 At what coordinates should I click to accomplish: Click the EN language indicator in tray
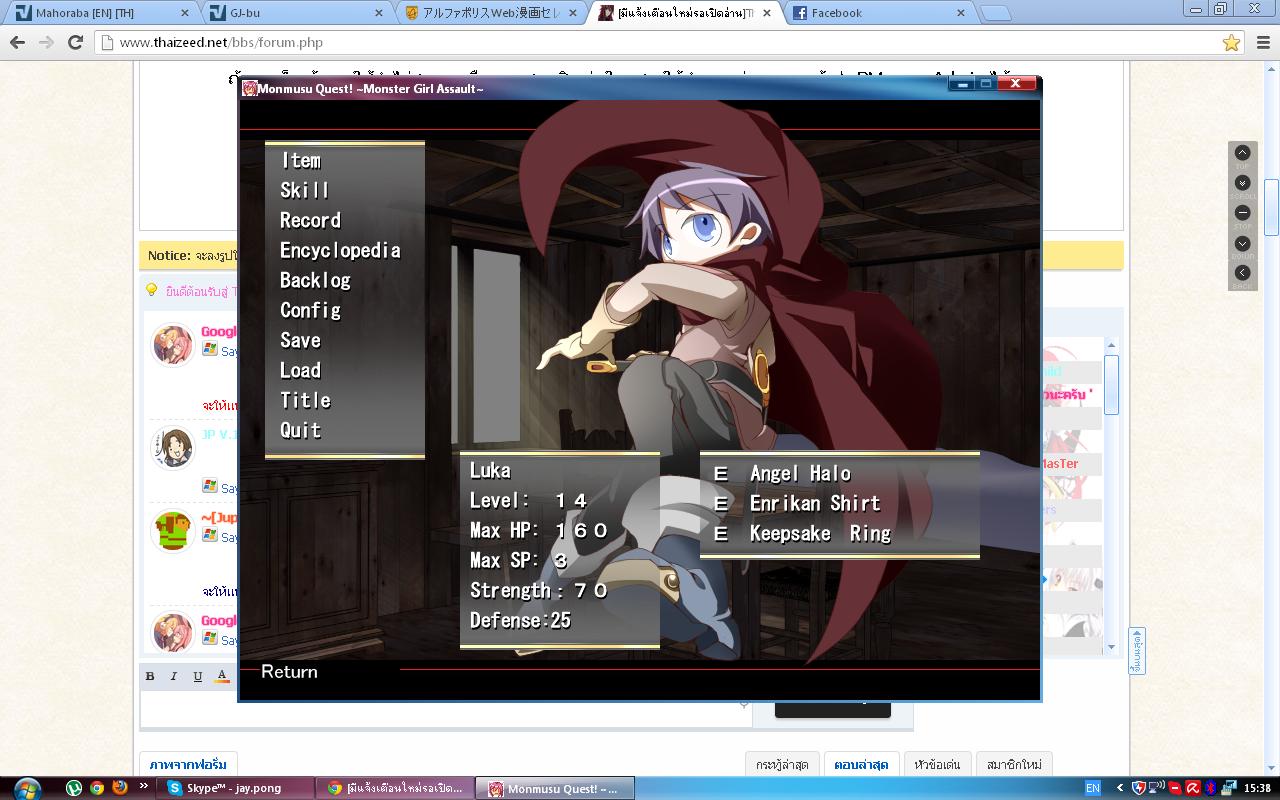click(x=1093, y=788)
